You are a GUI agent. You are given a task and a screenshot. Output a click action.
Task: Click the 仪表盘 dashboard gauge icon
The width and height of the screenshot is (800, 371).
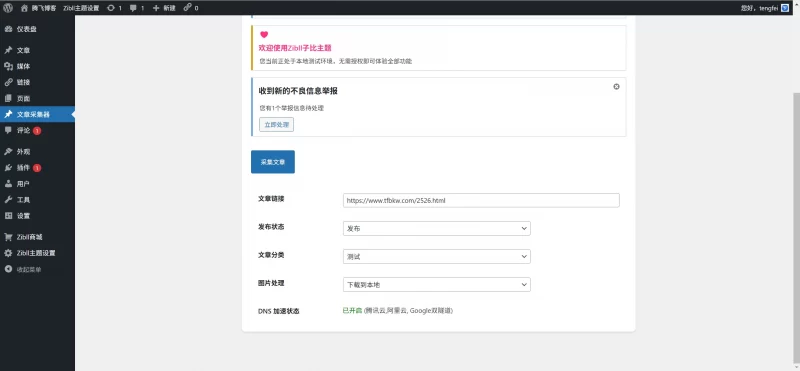pyautogui.click(x=8, y=29)
